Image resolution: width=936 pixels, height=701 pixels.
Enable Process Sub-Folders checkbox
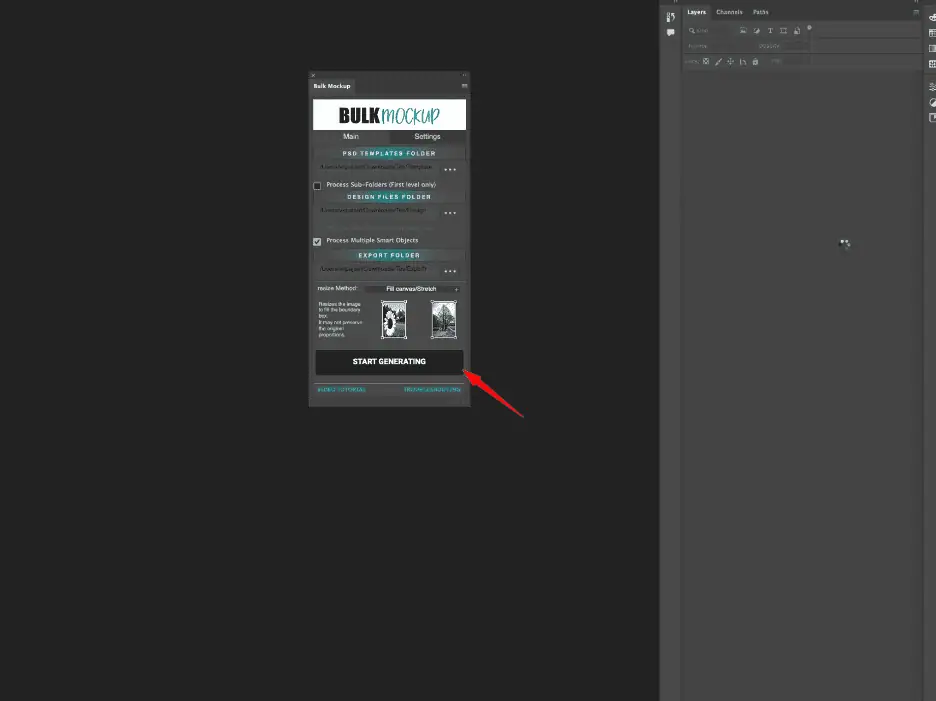(317, 185)
